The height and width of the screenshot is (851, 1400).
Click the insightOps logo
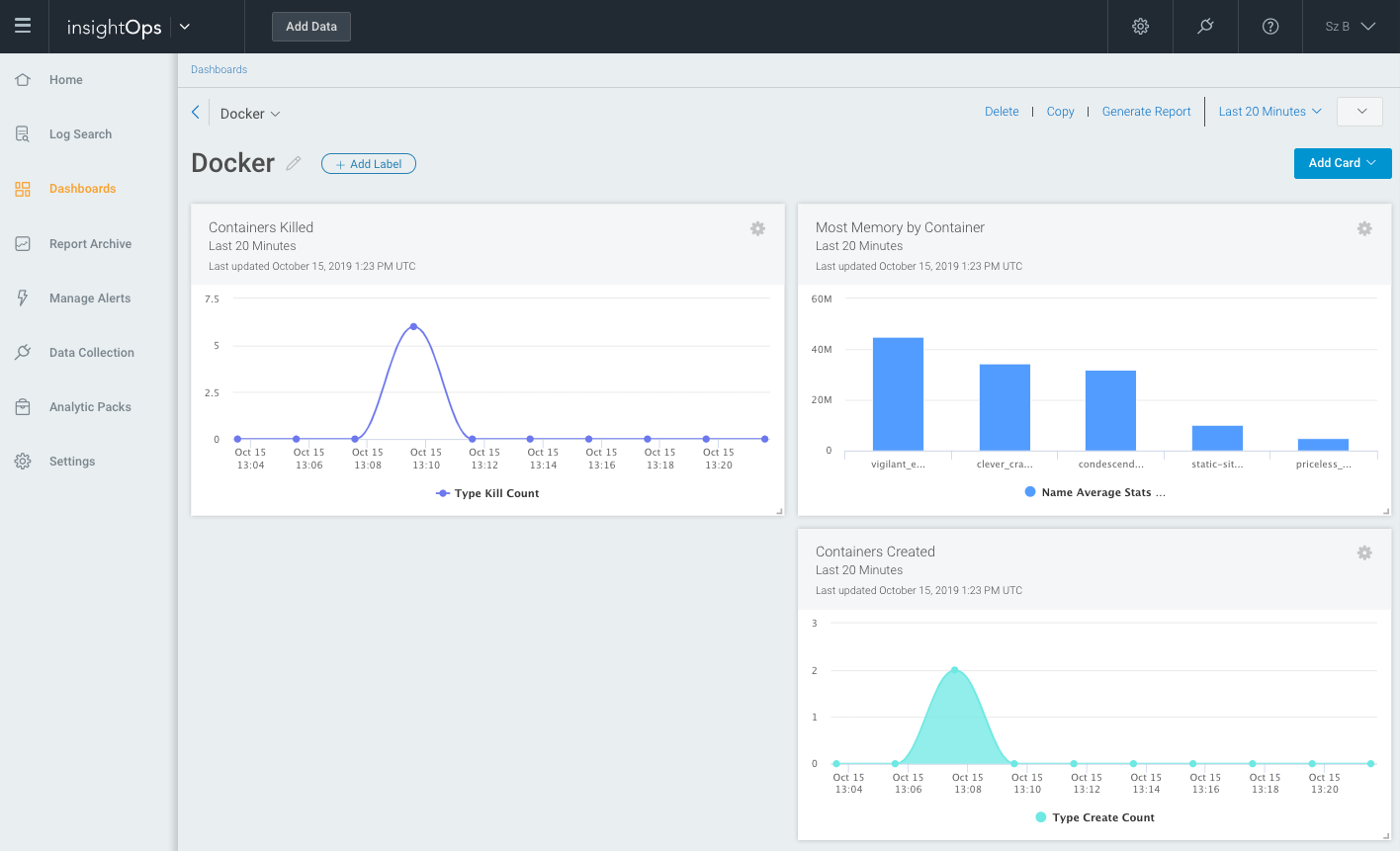tap(114, 28)
